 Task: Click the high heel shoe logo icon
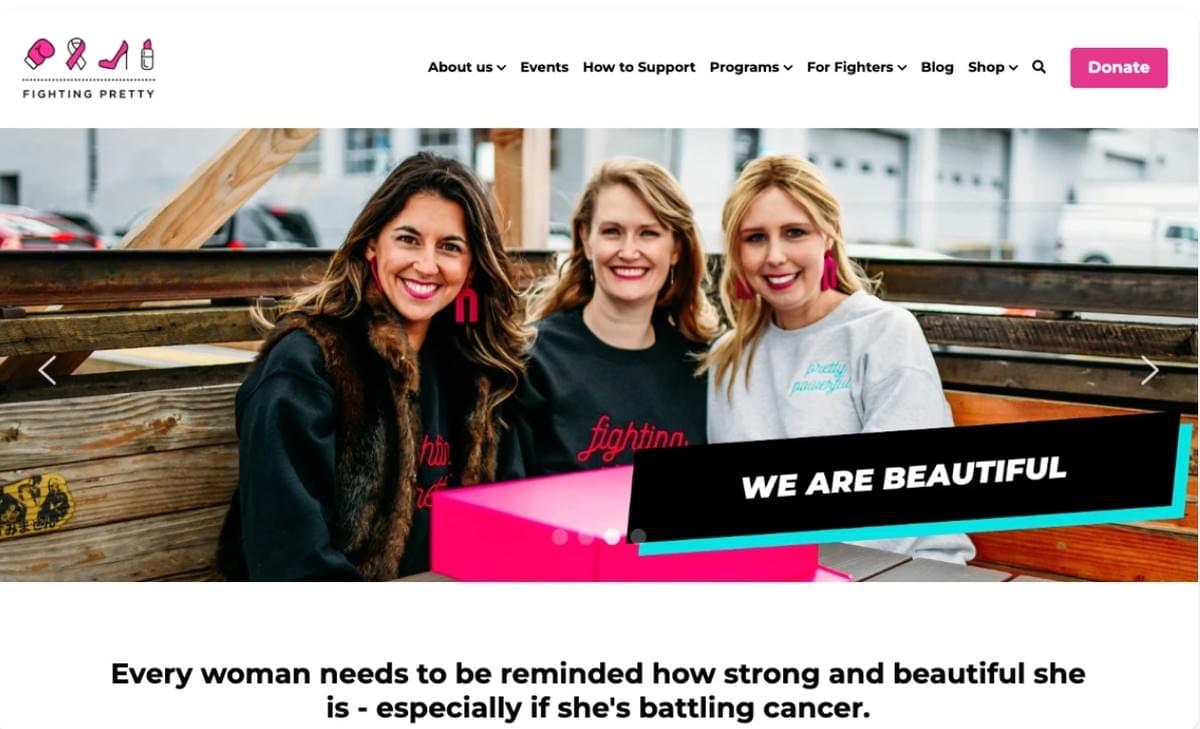(113, 54)
